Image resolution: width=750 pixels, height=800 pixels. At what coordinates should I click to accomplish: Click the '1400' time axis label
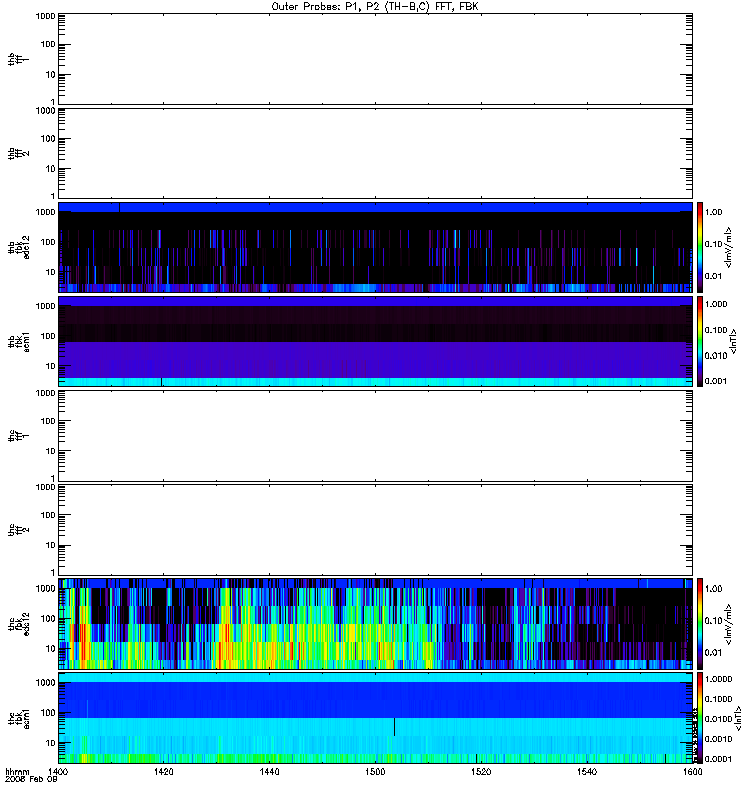pos(58,772)
